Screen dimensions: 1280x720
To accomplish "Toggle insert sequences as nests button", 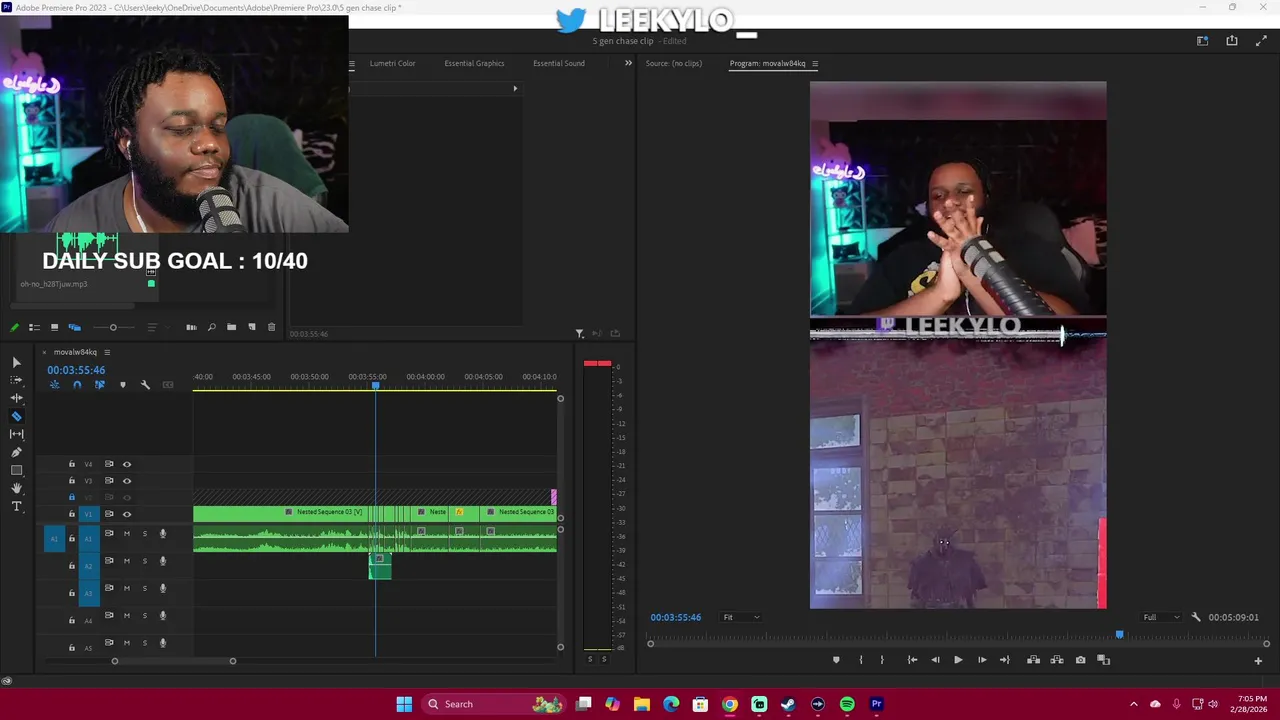I will [x=54, y=385].
